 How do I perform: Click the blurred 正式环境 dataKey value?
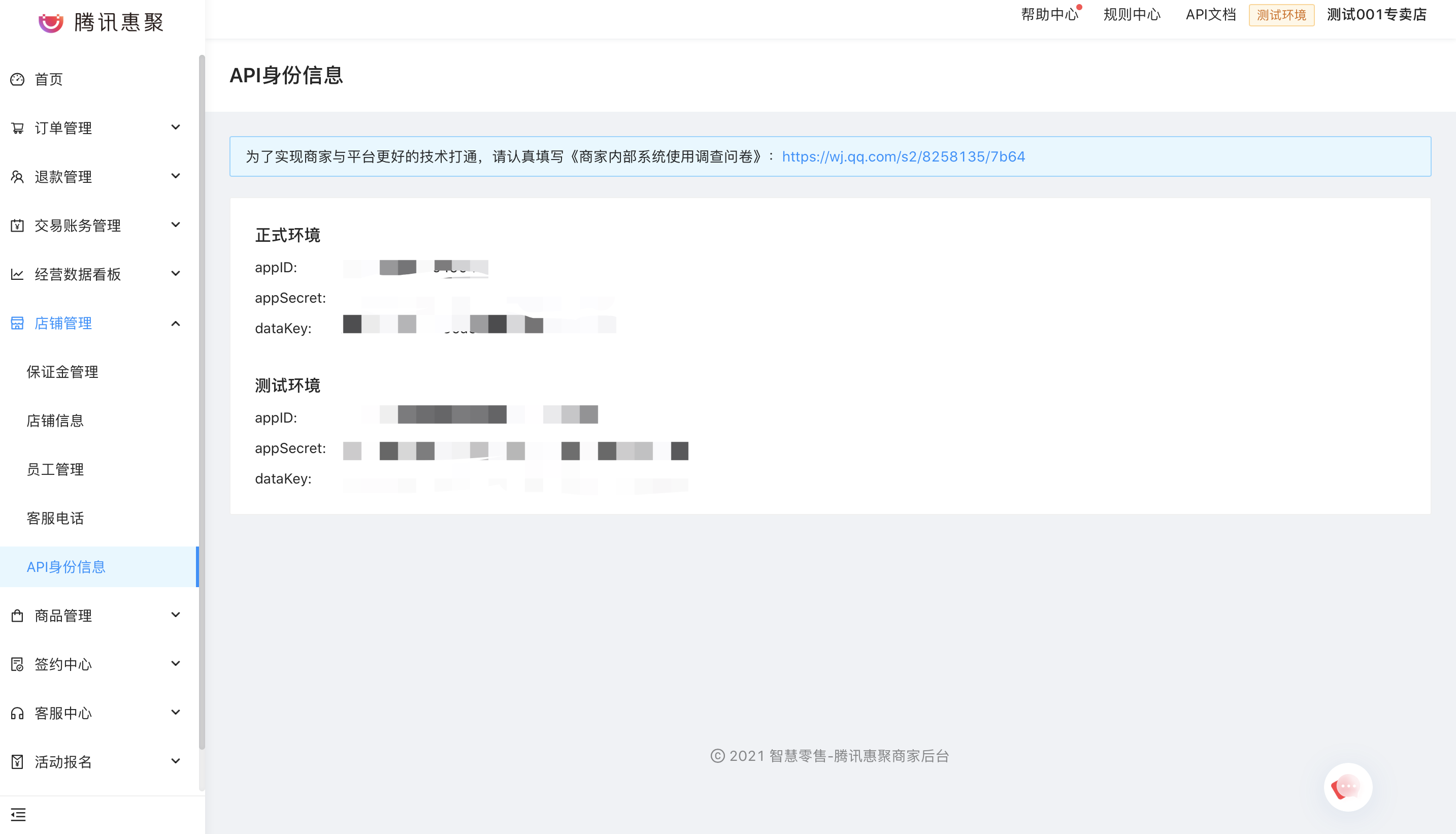pos(479,324)
